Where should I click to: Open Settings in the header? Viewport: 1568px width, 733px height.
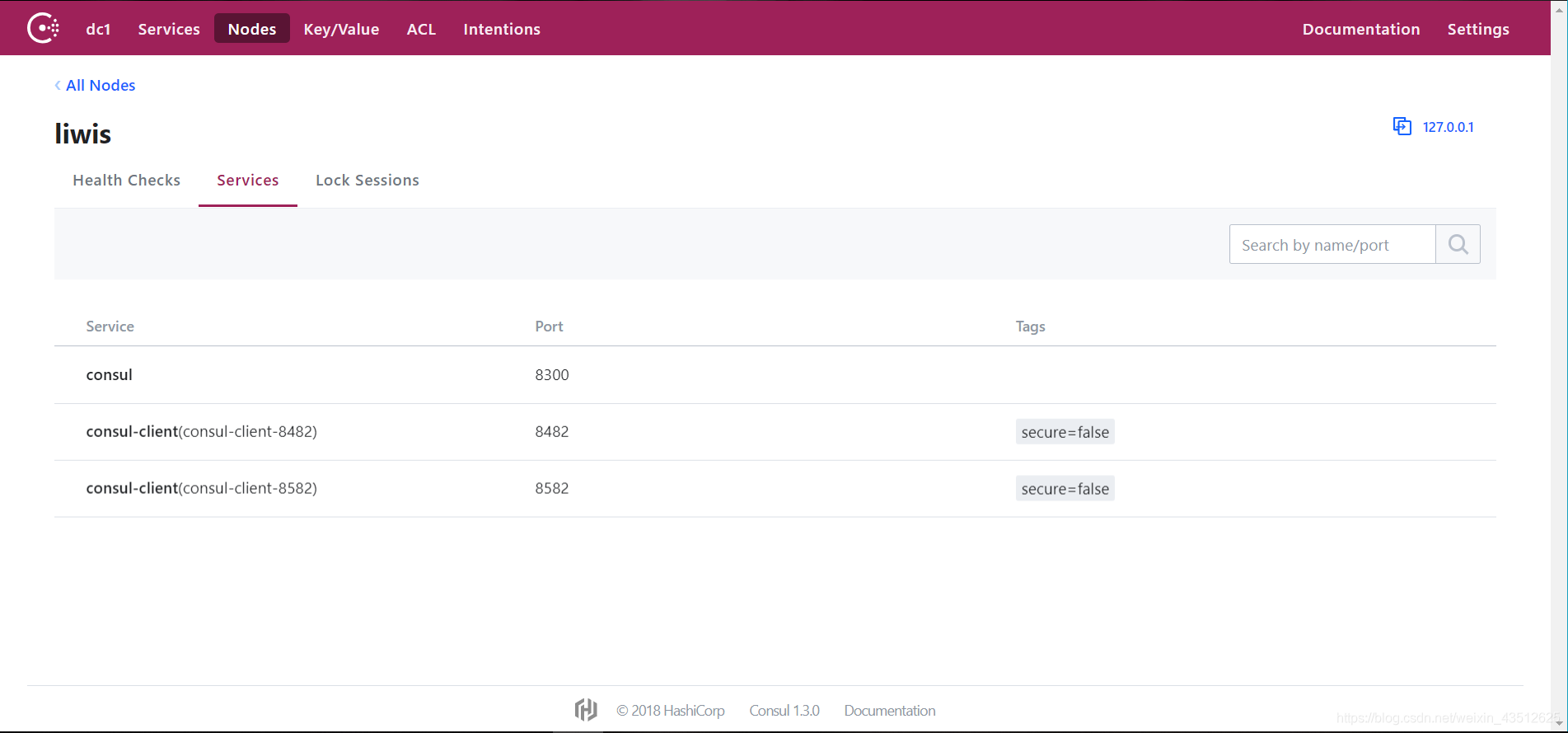coord(1478,29)
